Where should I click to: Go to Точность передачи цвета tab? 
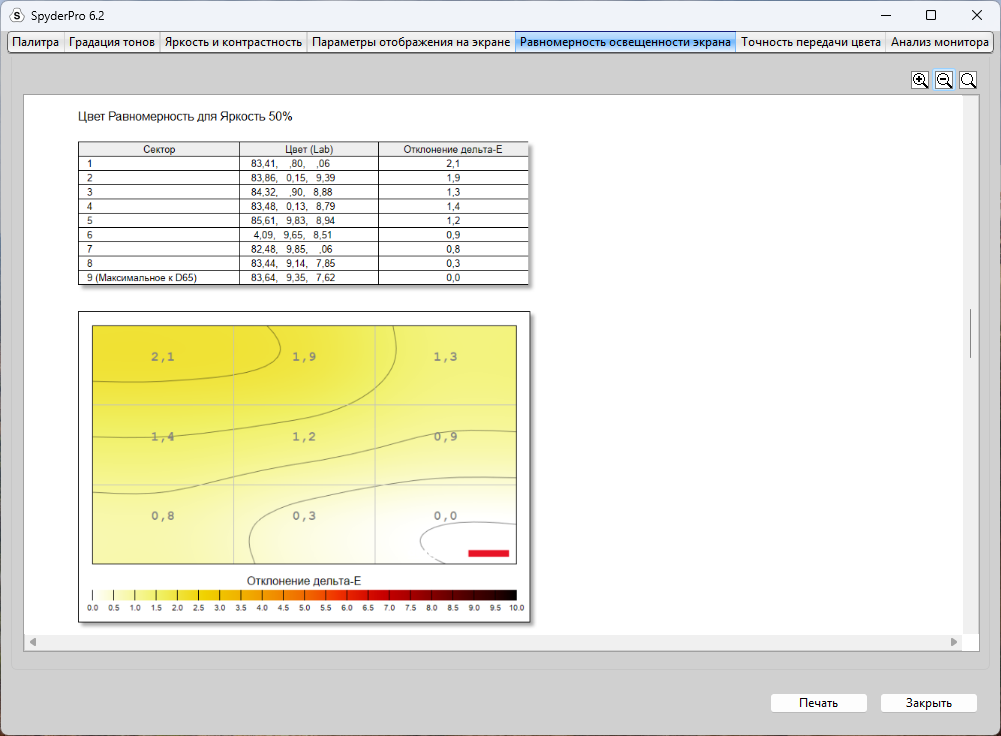point(811,42)
